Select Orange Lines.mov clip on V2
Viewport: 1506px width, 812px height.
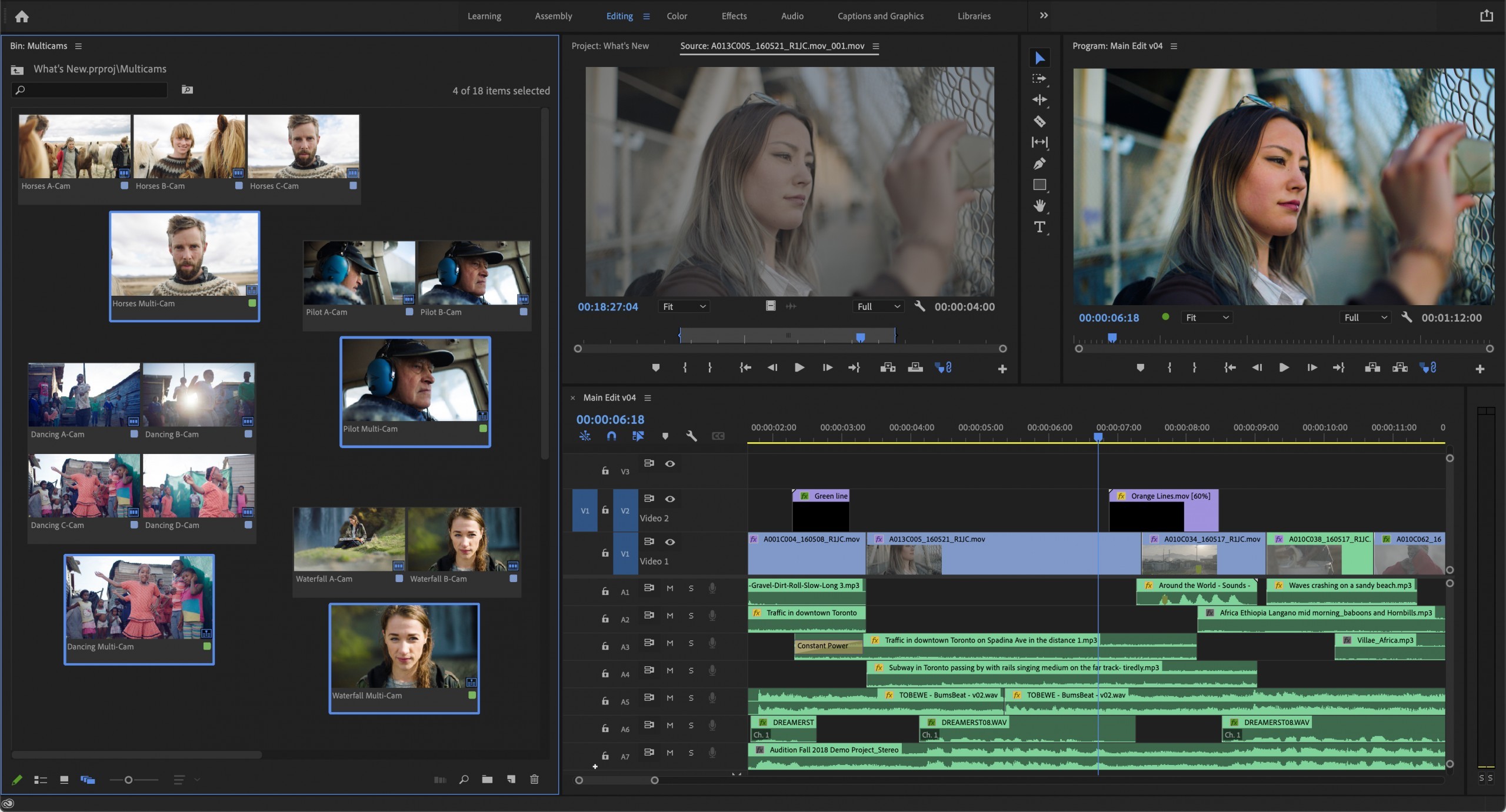(1163, 509)
